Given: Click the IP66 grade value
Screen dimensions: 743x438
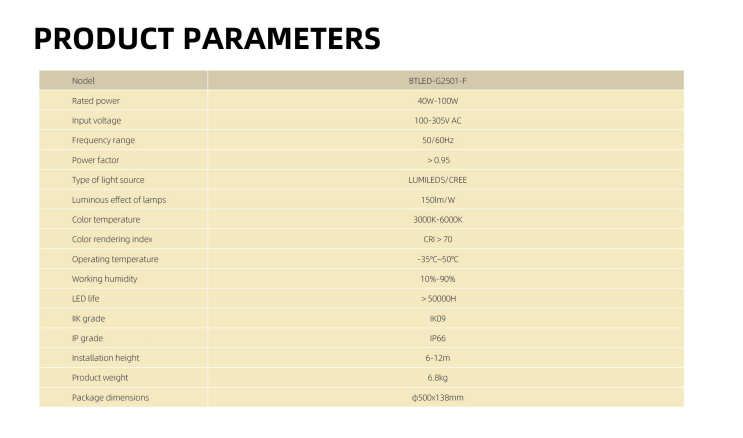Looking at the screenshot, I should point(438,338).
